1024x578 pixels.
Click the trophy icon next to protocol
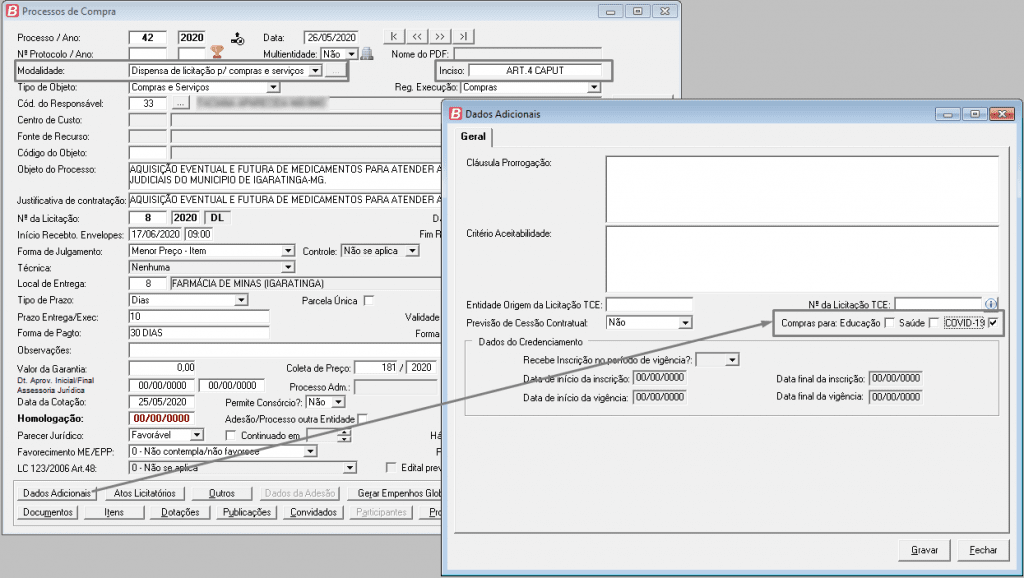[x=216, y=54]
